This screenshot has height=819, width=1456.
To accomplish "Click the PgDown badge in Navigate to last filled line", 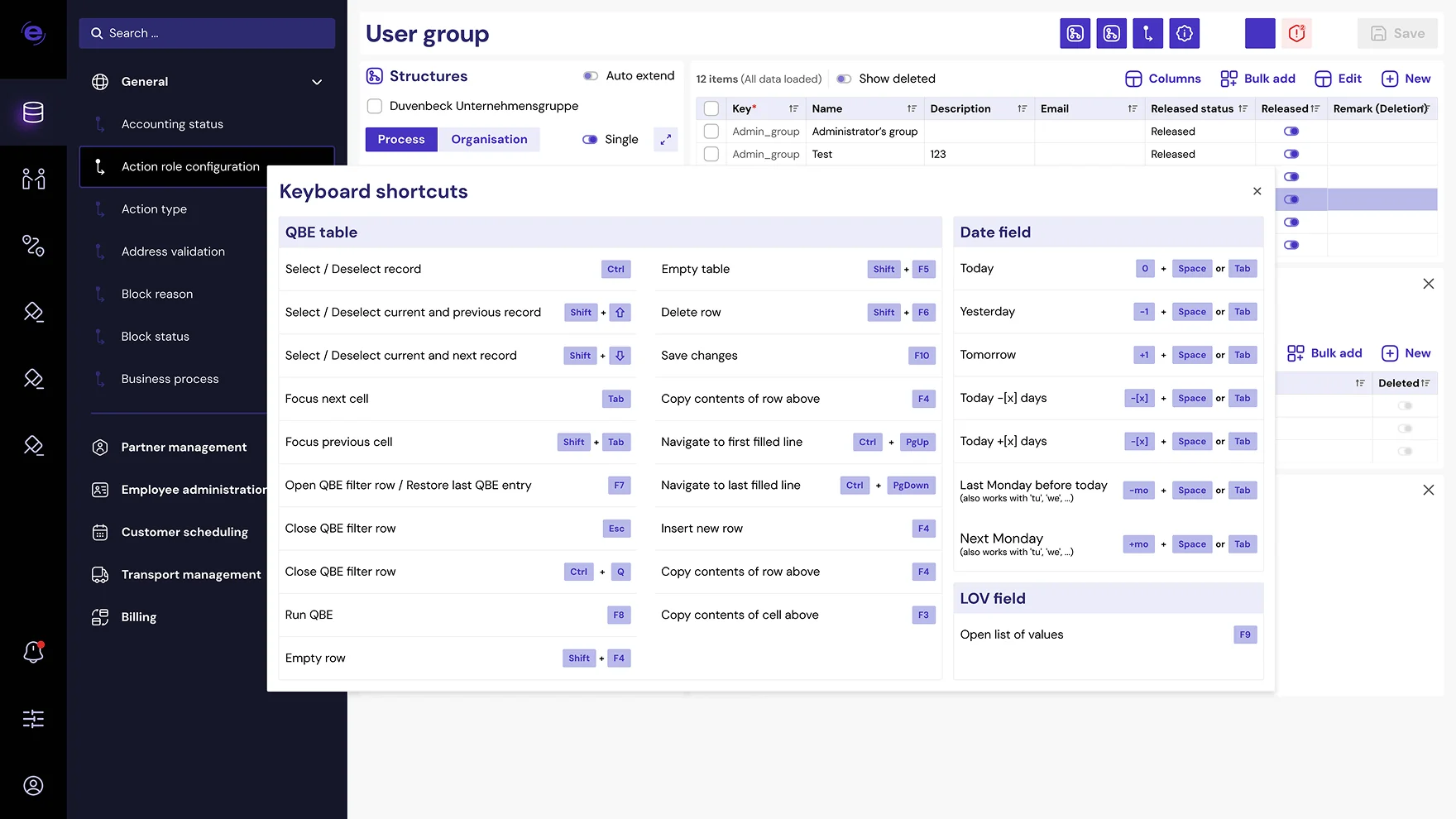I will (x=911, y=486).
